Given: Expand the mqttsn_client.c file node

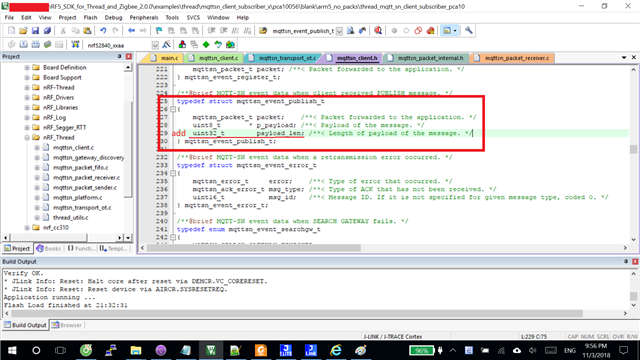Looking at the screenshot, I should pos(37,147).
